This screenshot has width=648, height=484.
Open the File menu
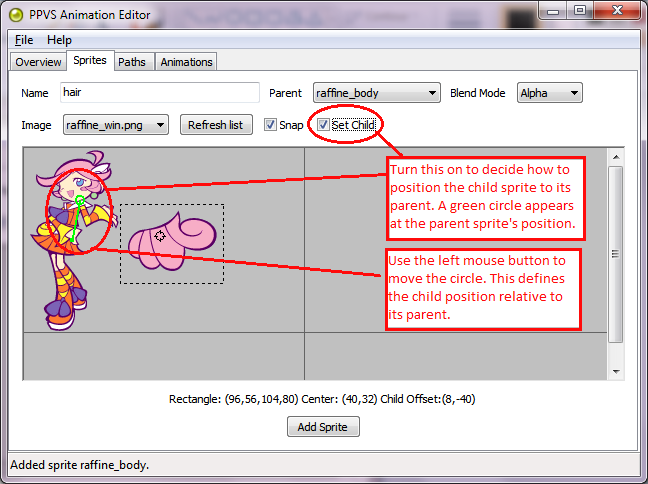[x=24, y=40]
